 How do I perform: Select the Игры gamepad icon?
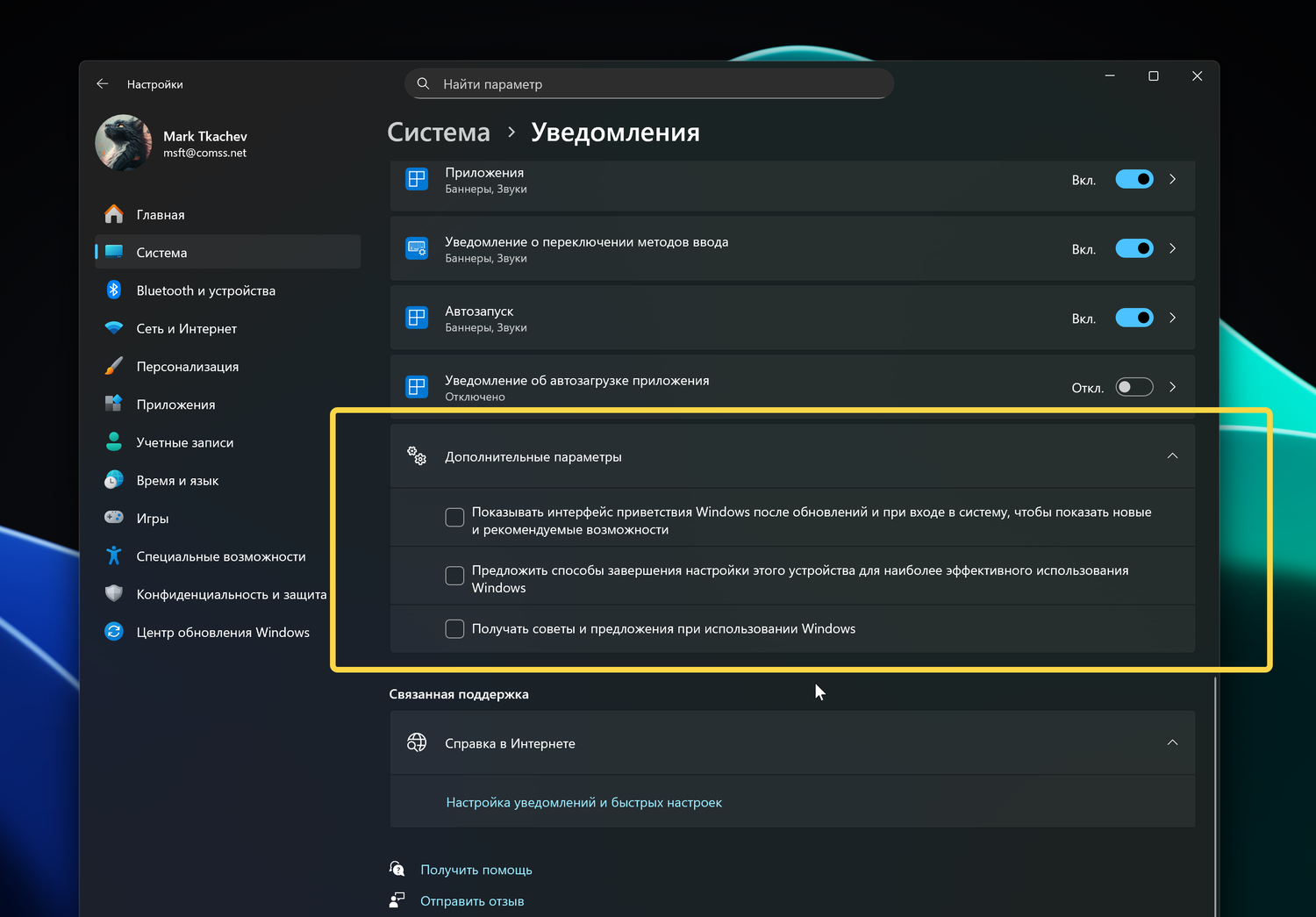click(114, 518)
